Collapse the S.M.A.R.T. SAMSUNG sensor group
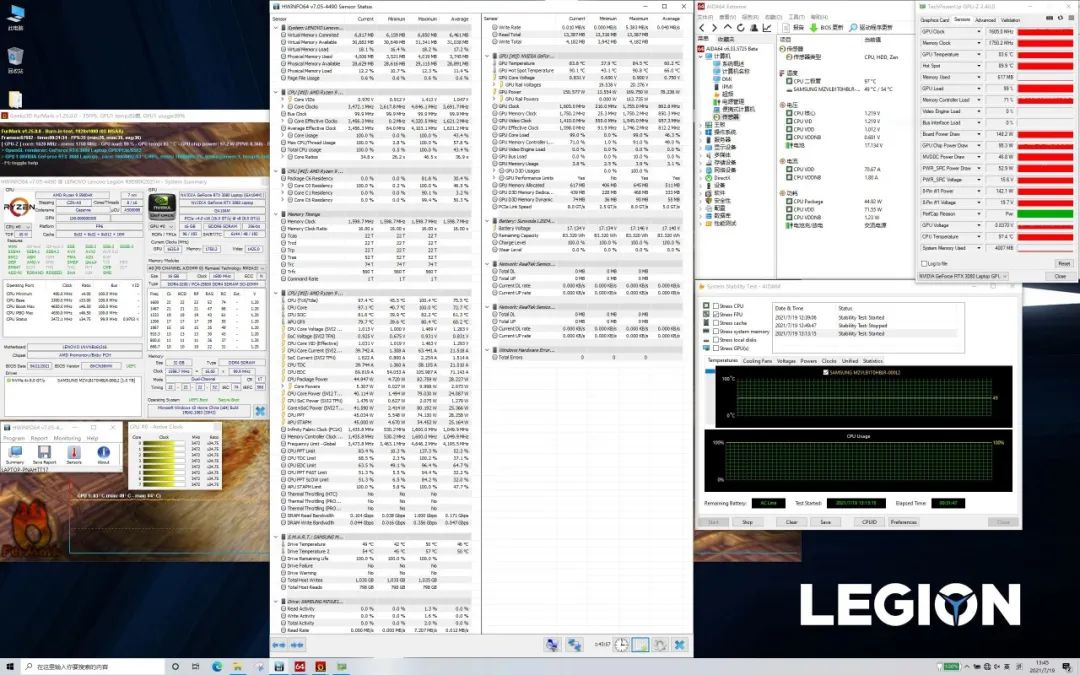The image size is (1080, 675). pyautogui.click(x=278, y=537)
